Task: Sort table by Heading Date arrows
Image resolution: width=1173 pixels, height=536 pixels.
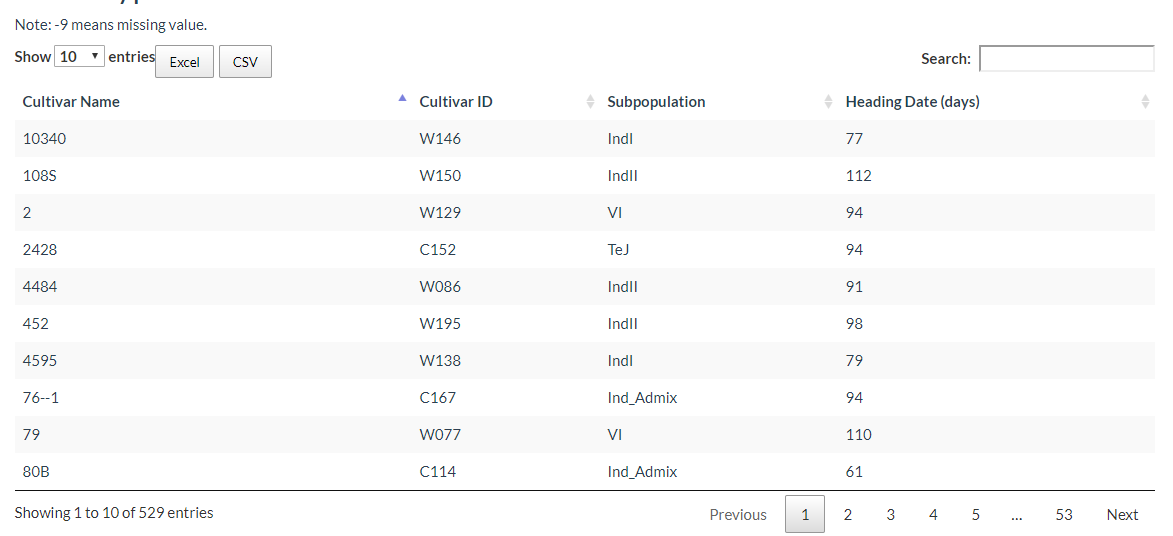Action: (x=1145, y=102)
